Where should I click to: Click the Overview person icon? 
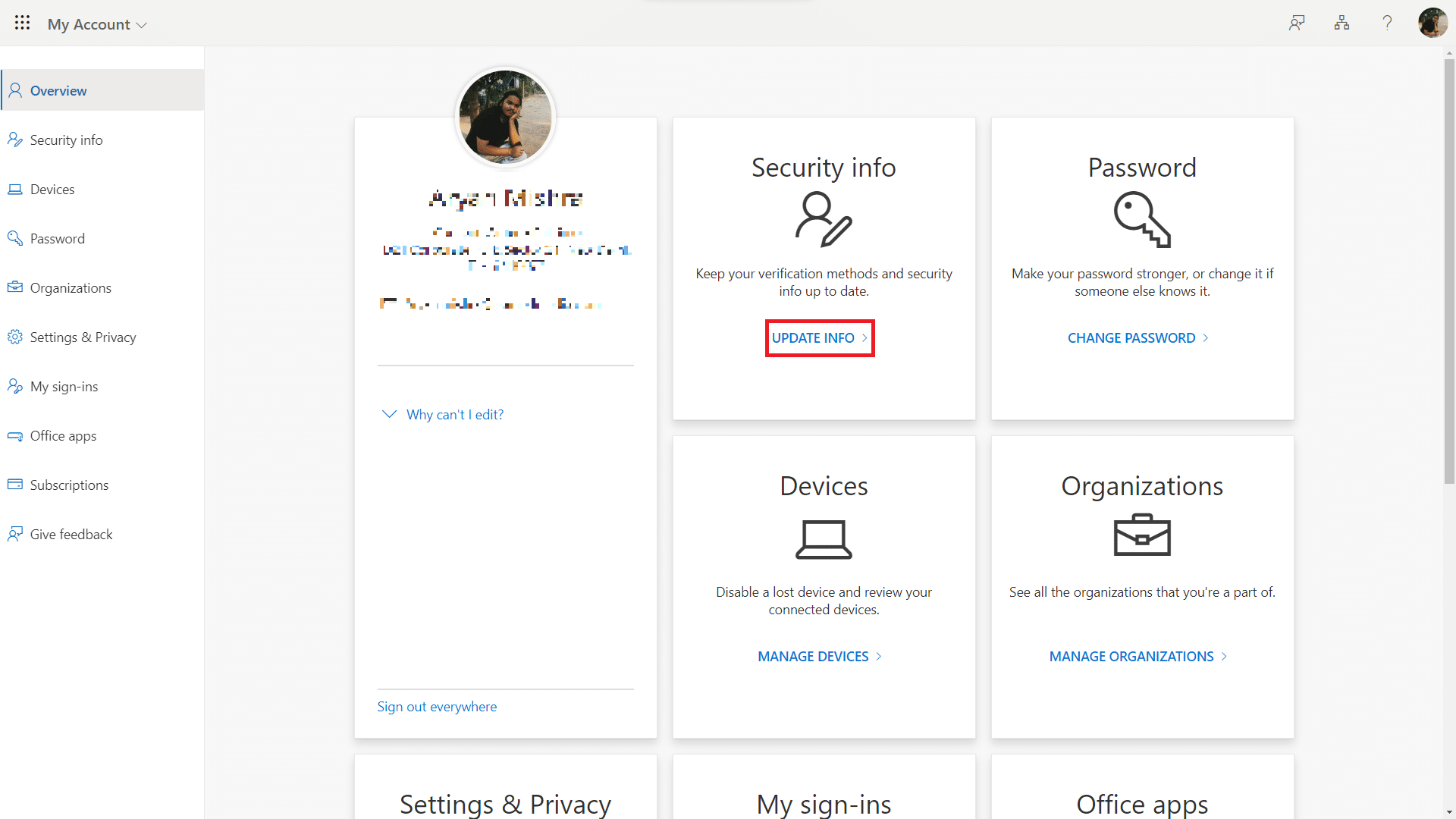point(15,89)
